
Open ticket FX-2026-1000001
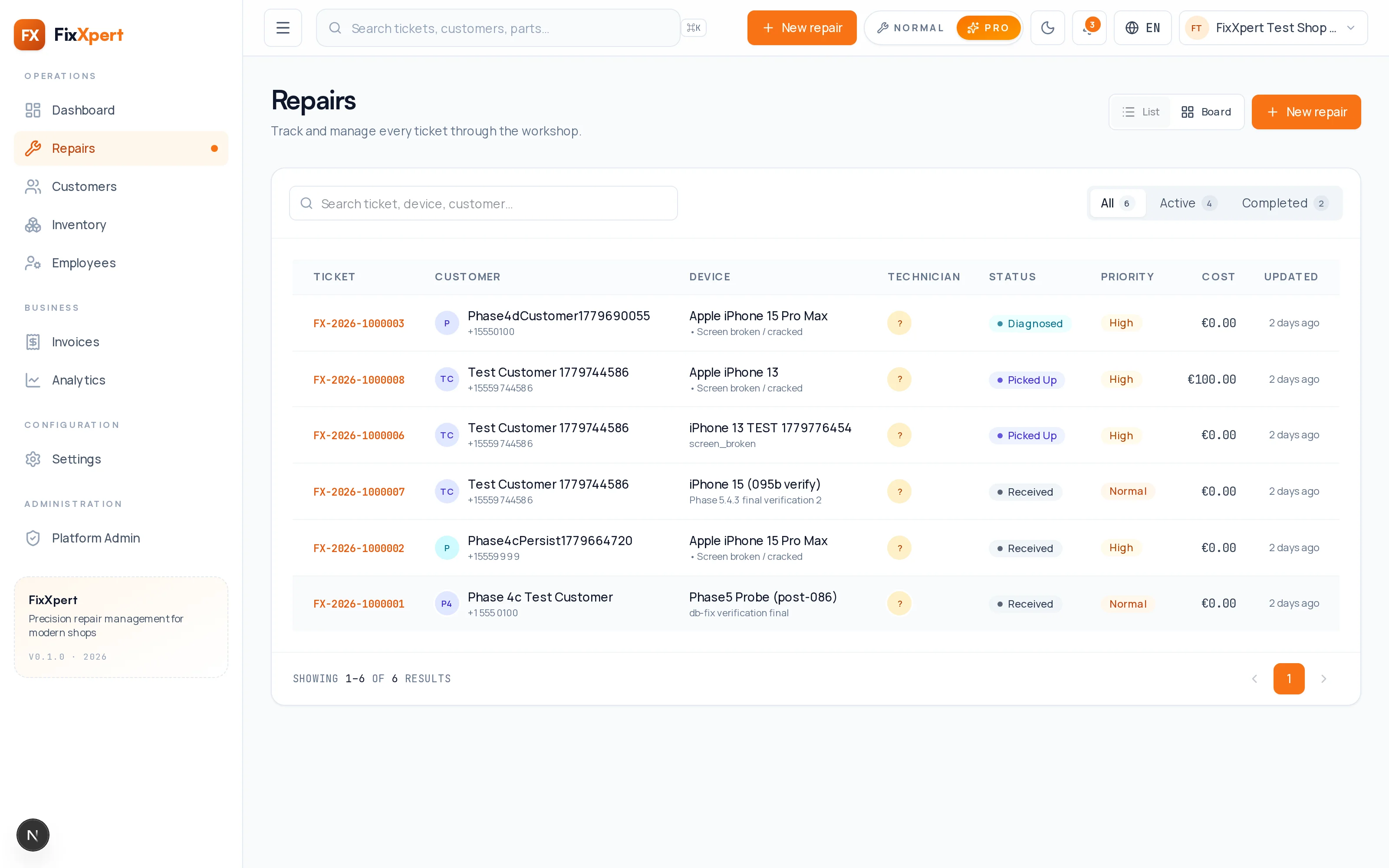(x=359, y=604)
